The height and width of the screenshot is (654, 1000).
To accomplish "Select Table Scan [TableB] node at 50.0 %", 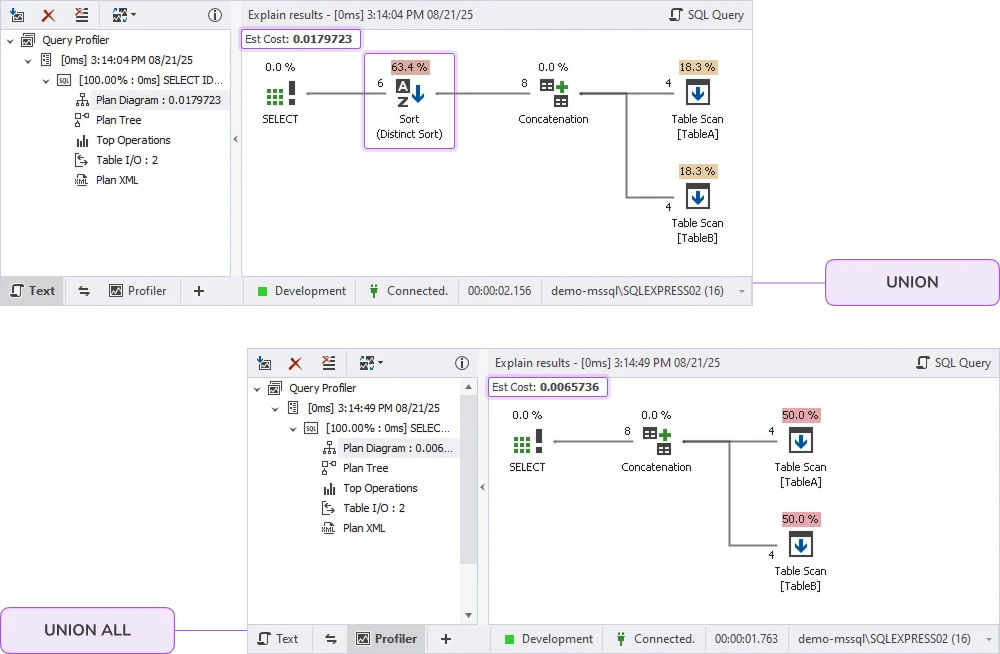I will 800,553.
